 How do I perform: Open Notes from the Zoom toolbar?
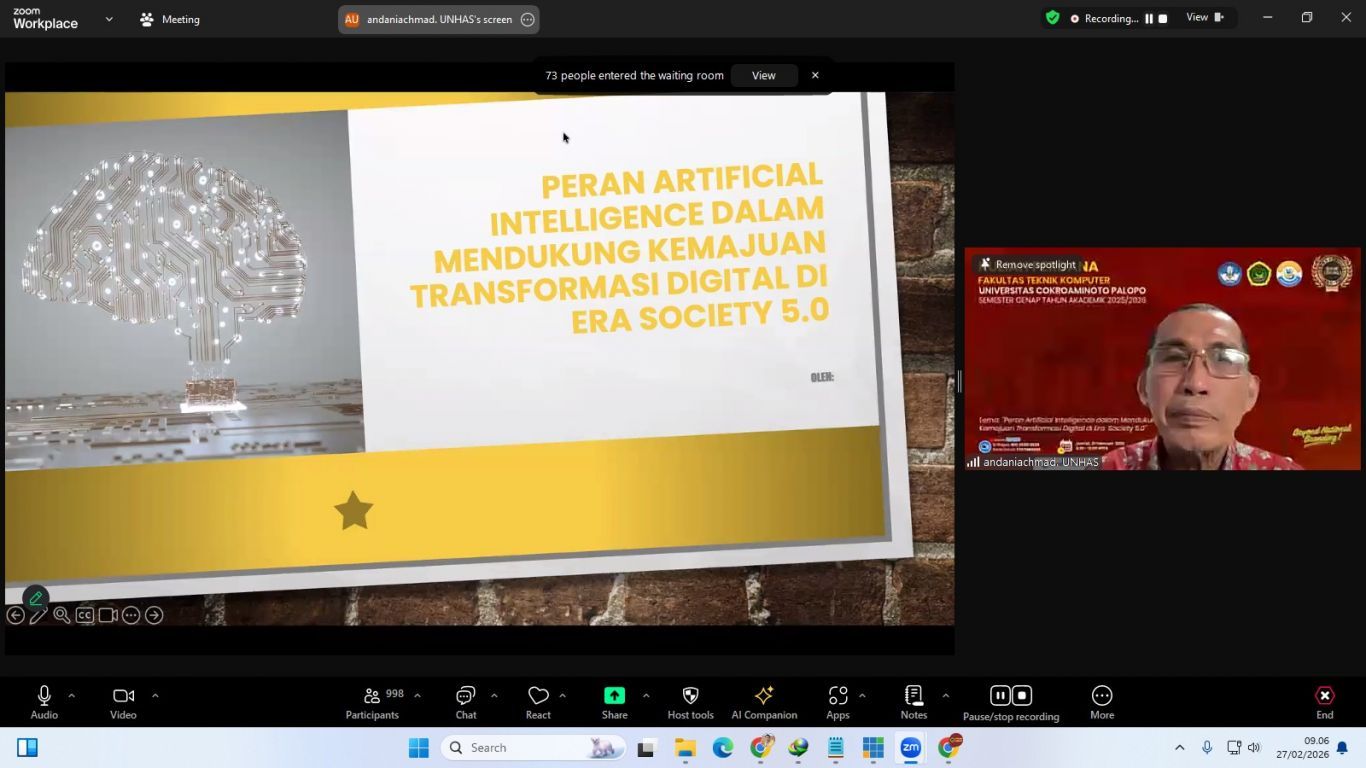912,700
